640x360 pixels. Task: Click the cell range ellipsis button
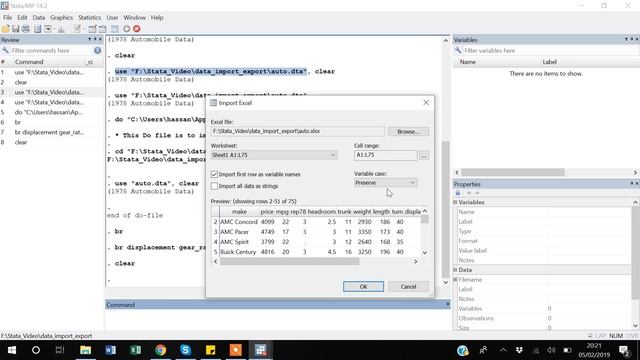tap(424, 156)
